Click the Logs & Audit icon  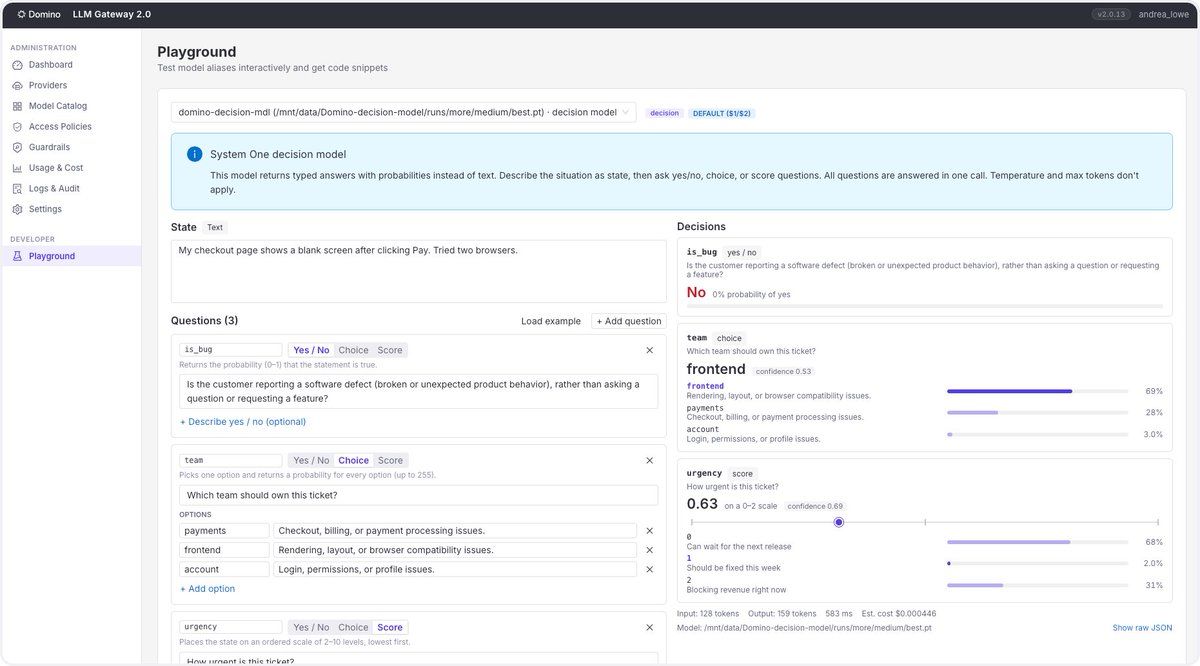[x=18, y=188]
